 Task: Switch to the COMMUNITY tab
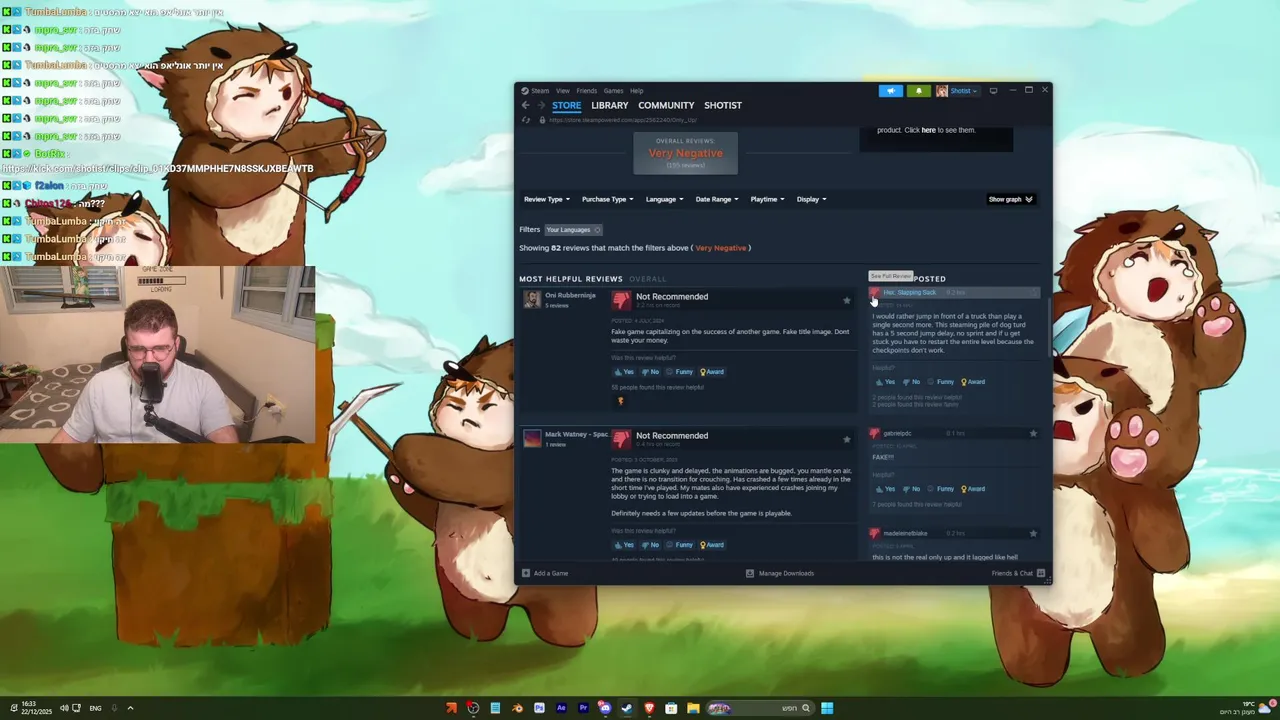666,105
